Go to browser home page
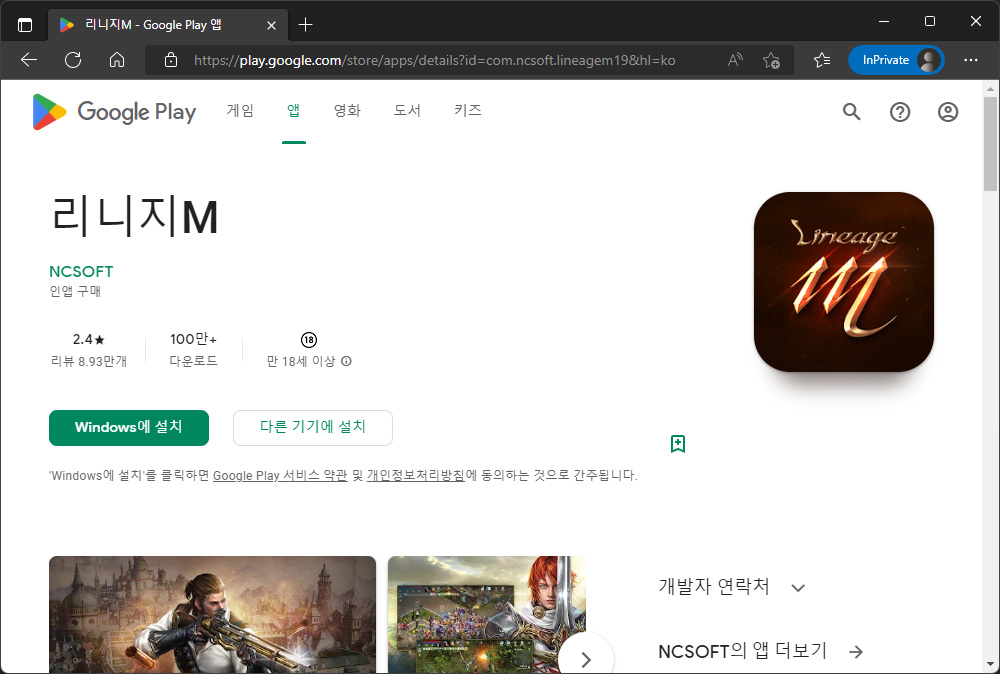The width and height of the screenshot is (1000, 674). [x=117, y=60]
